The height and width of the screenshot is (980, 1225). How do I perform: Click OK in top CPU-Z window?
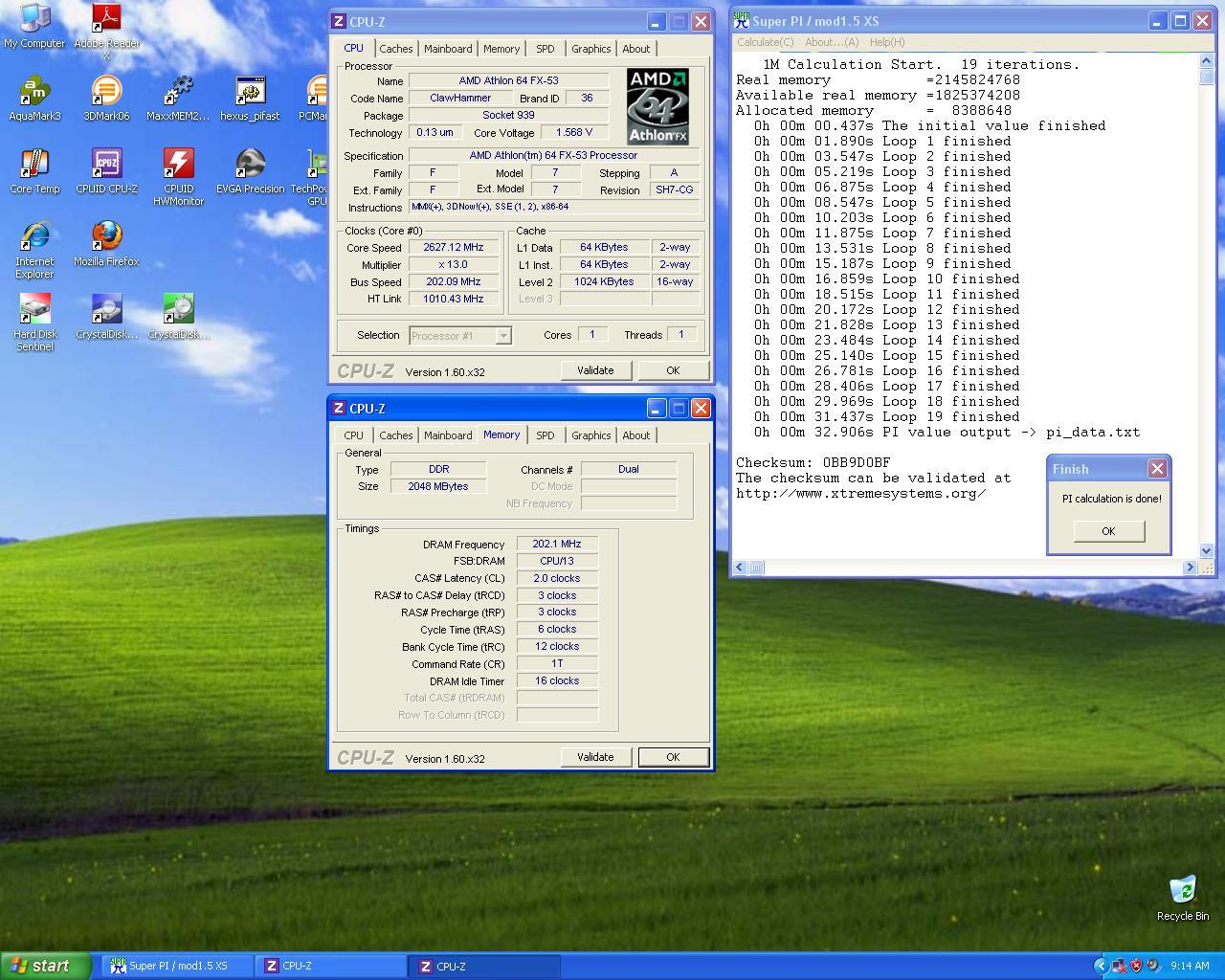(673, 370)
